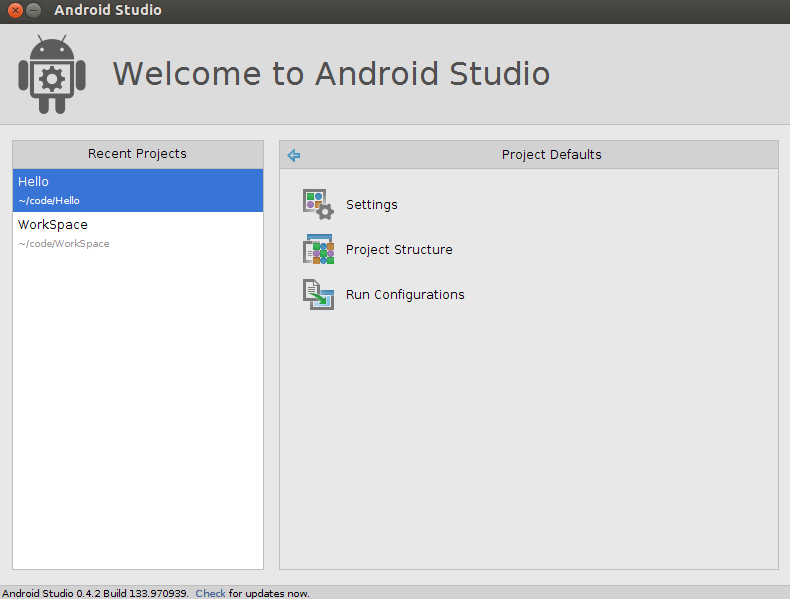Click the ~/code/WorkSpace path text
This screenshot has height=599, width=790.
tap(64, 243)
